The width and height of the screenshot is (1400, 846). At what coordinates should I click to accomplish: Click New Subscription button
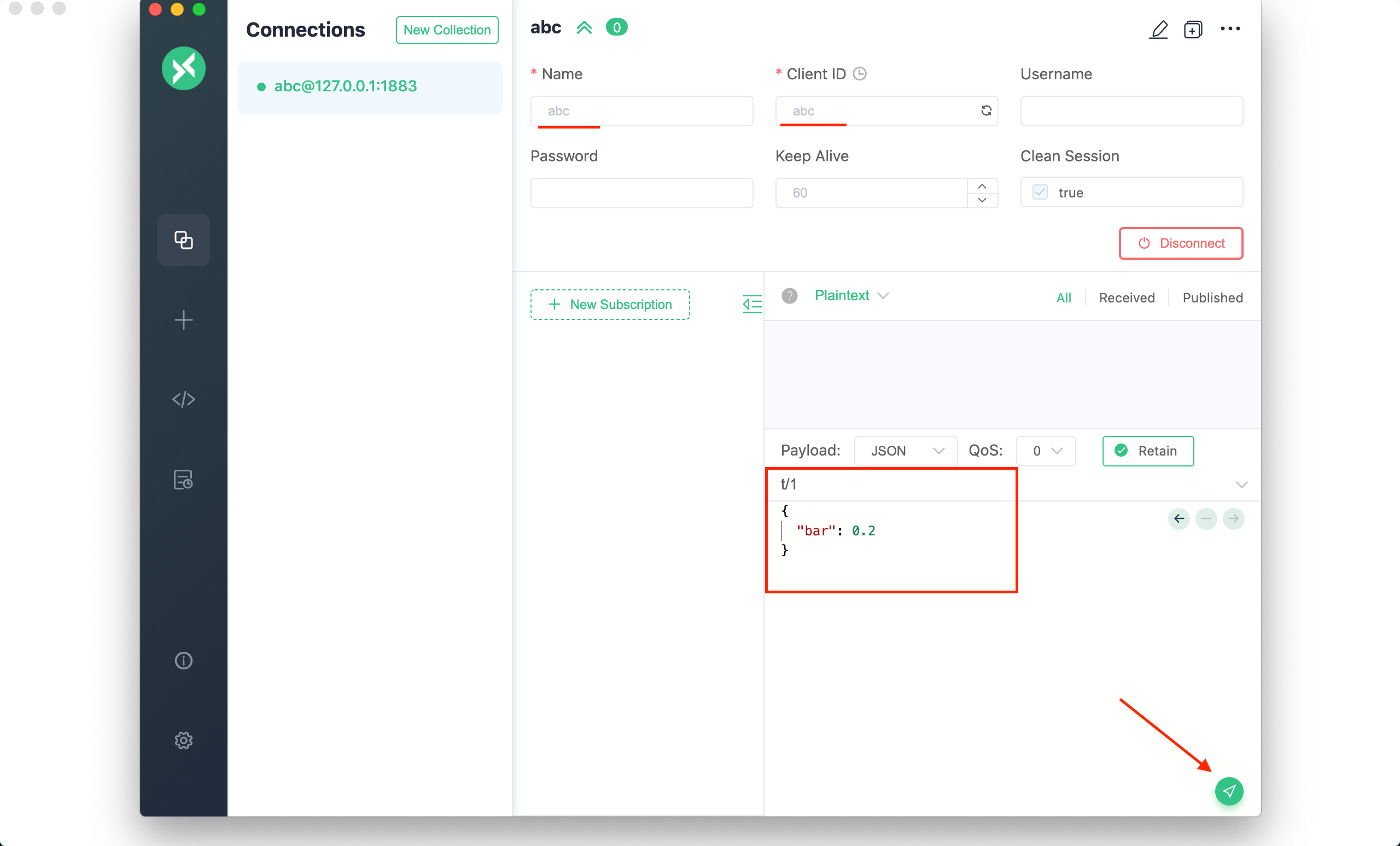tap(610, 304)
